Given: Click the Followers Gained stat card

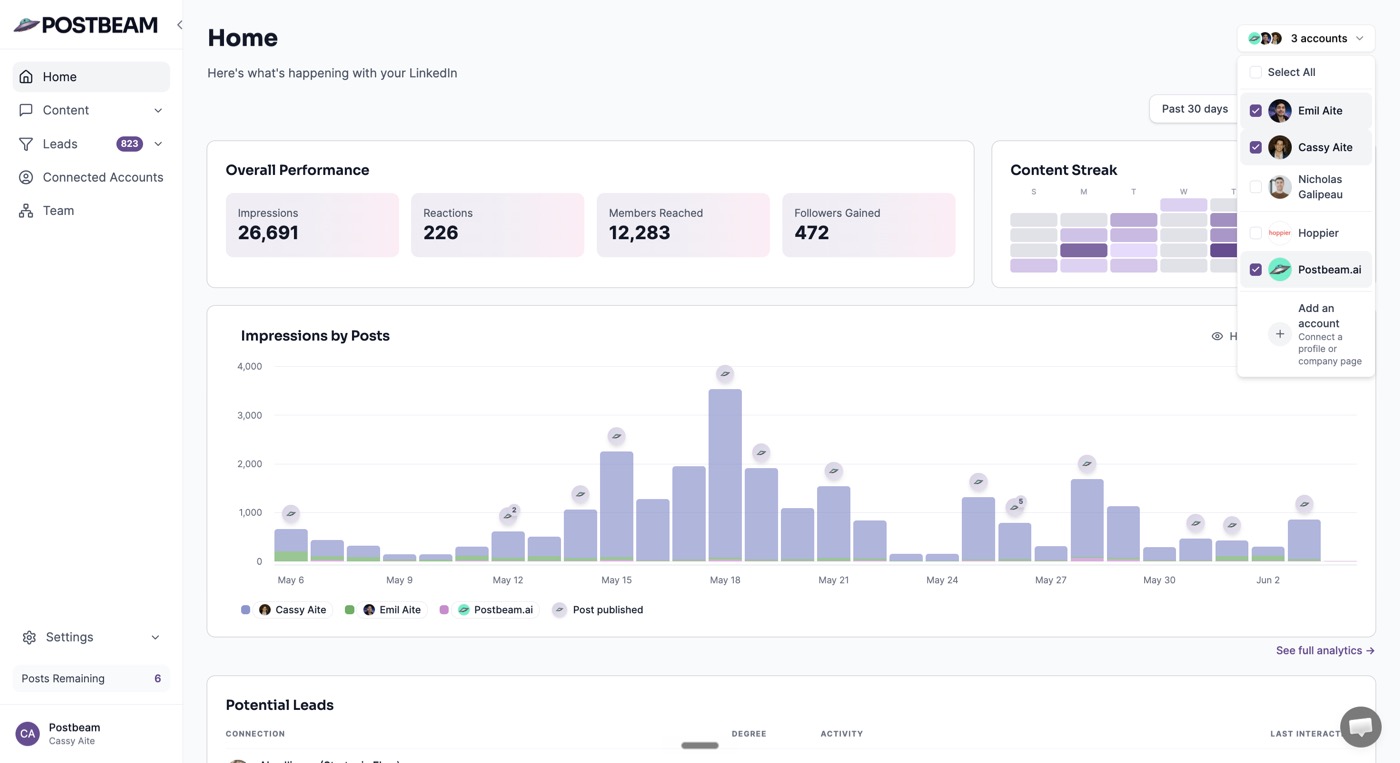Looking at the screenshot, I should (868, 225).
